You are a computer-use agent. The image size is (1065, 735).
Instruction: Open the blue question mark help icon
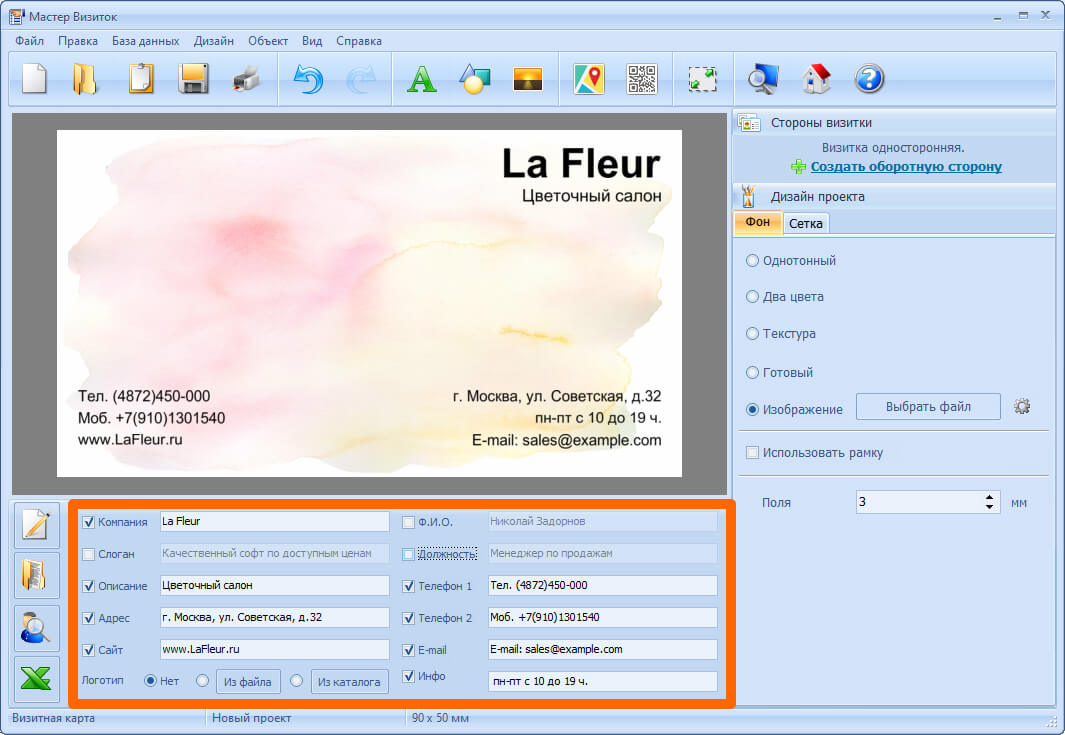click(869, 79)
